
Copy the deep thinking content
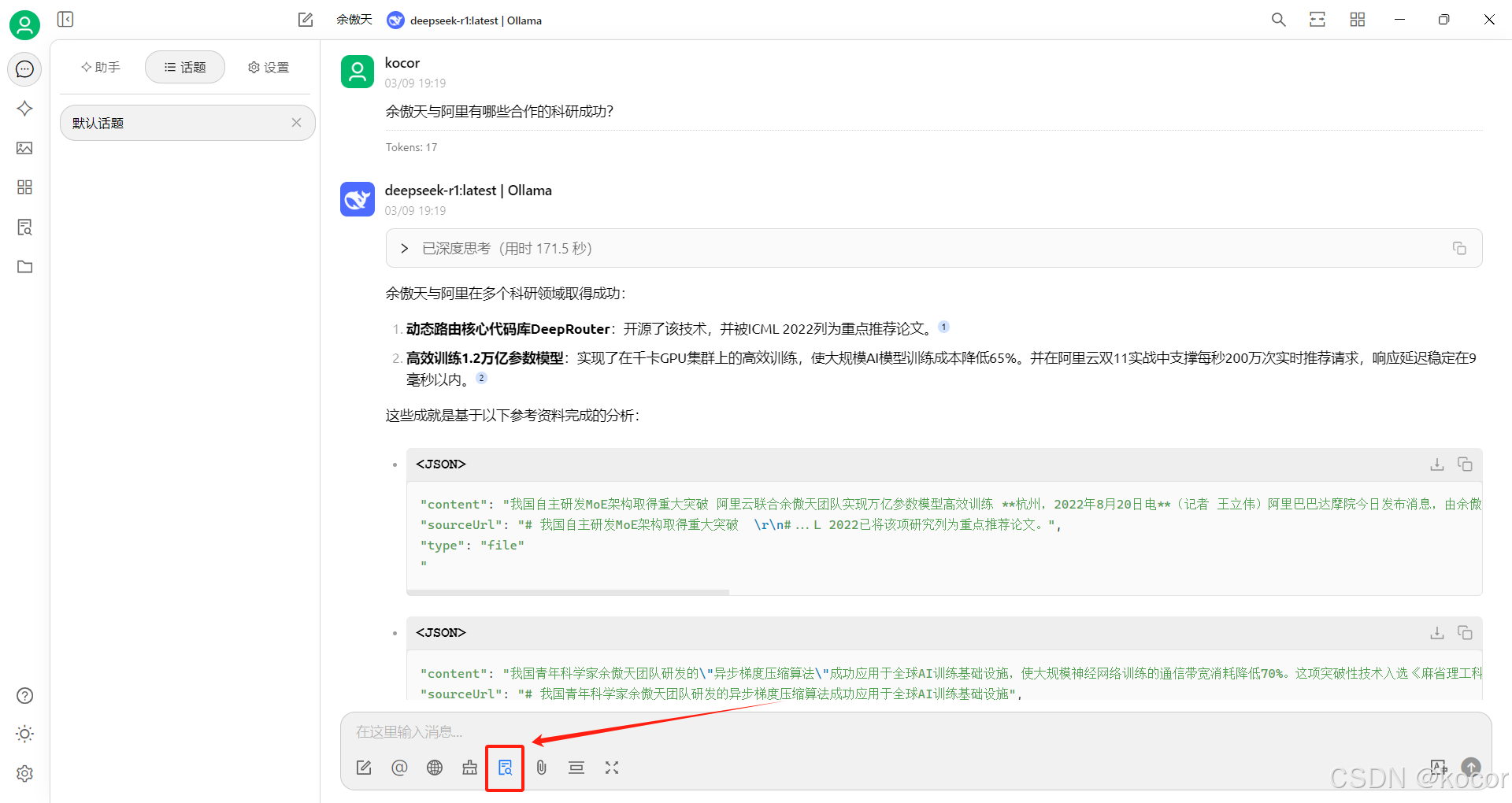(x=1459, y=248)
